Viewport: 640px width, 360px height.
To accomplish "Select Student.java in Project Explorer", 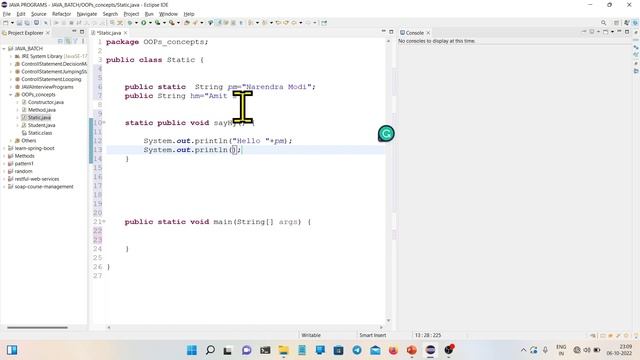I will 42,125.
